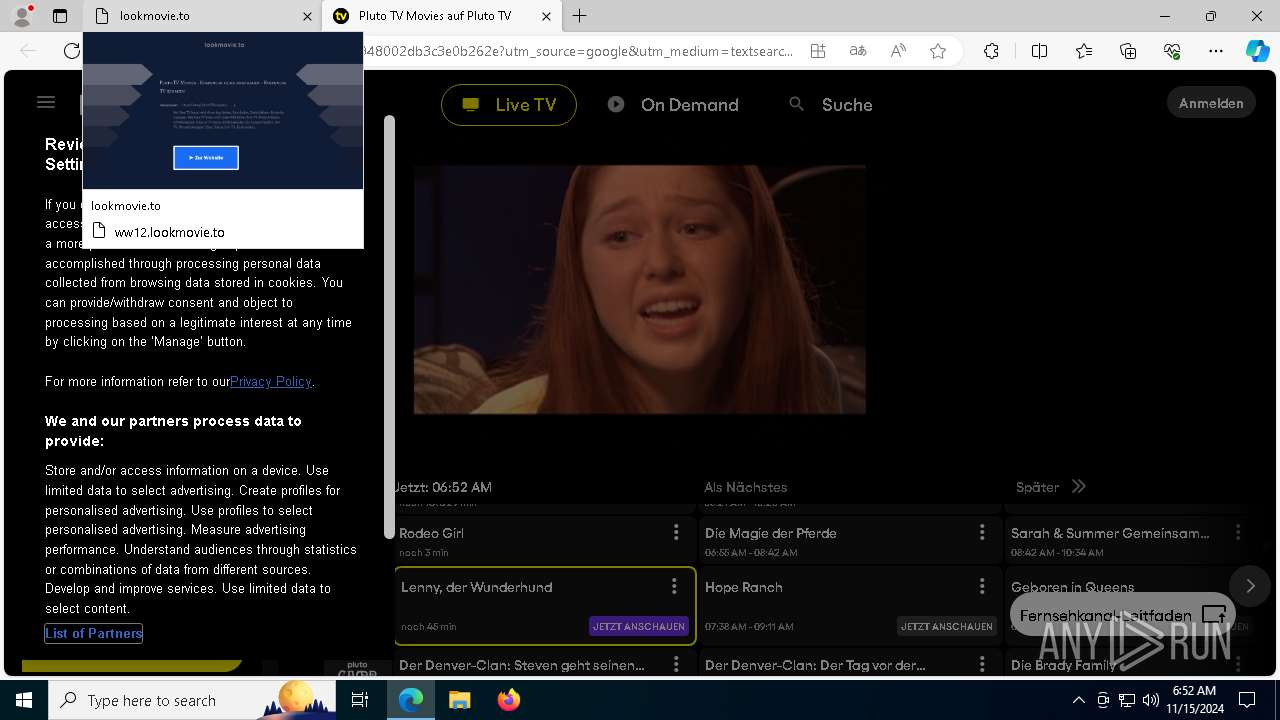Viewport: 1280px width, 720px height.
Task: Select the Rodeo Girl program entry
Action: (x=546, y=540)
